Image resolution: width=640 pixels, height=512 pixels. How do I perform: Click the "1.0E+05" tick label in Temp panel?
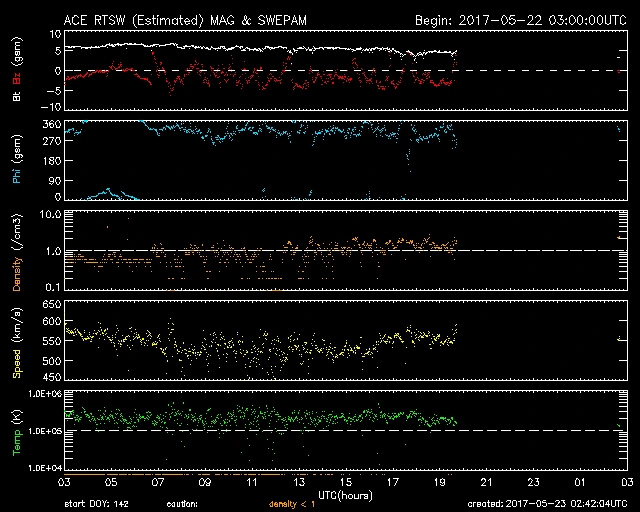coord(45,431)
